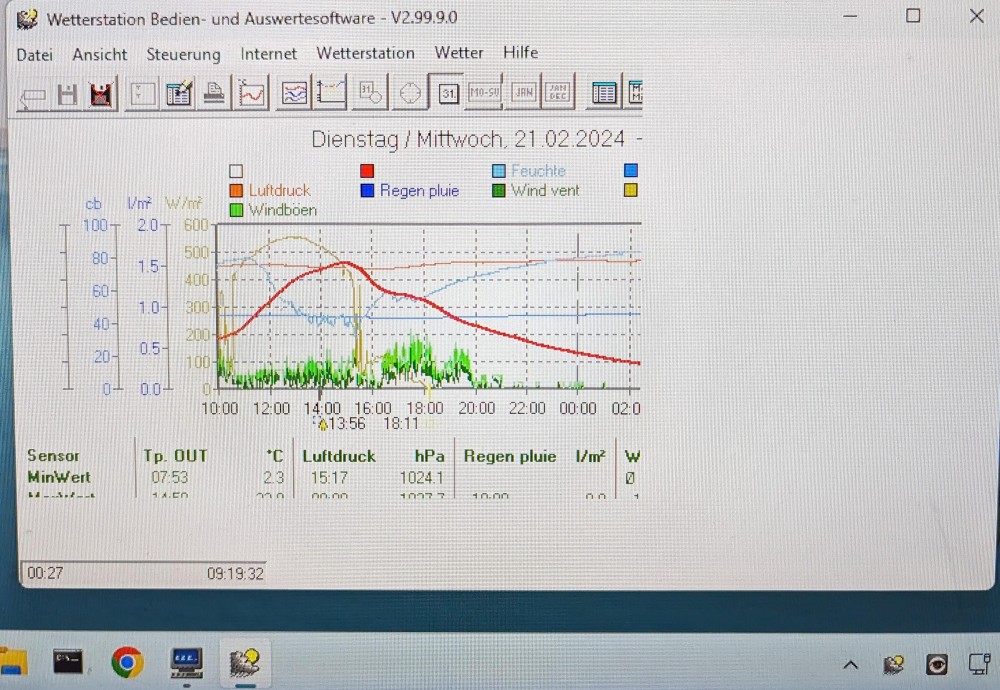1000x690 pixels.
Task: Open the Internet menu
Action: click(x=268, y=53)
